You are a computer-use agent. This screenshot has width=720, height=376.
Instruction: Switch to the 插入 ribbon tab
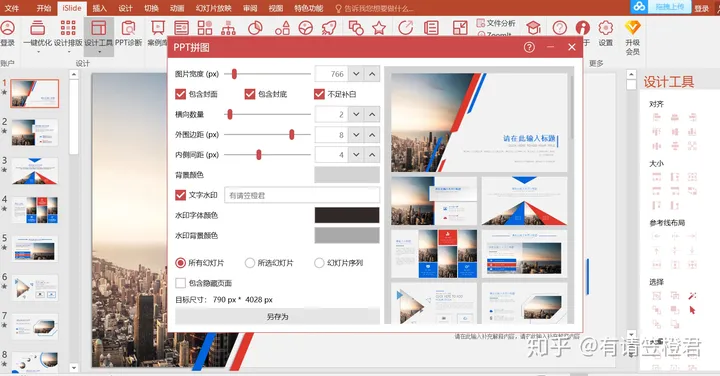99,8
